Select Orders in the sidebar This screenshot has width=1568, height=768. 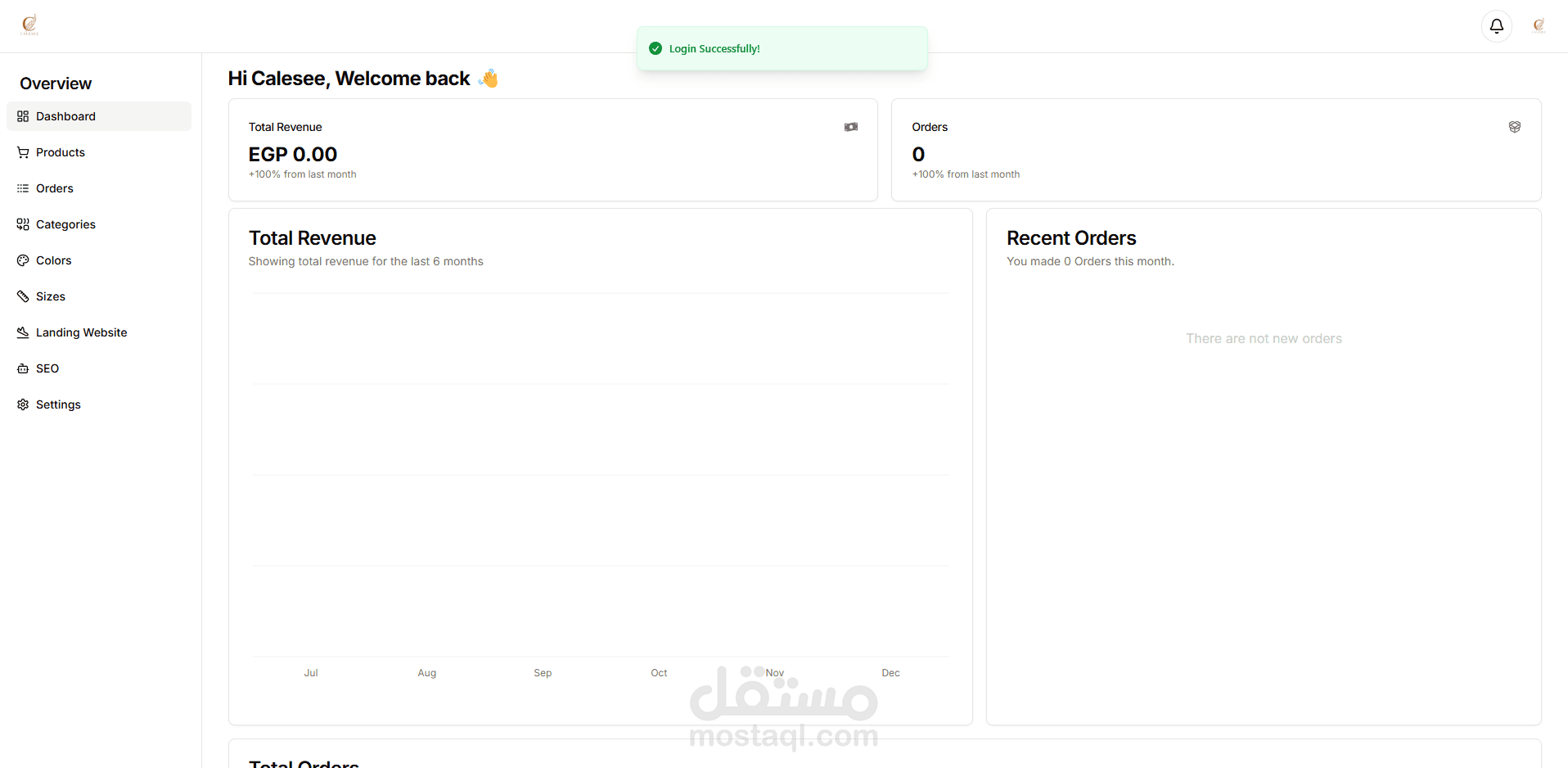(55, 188)
